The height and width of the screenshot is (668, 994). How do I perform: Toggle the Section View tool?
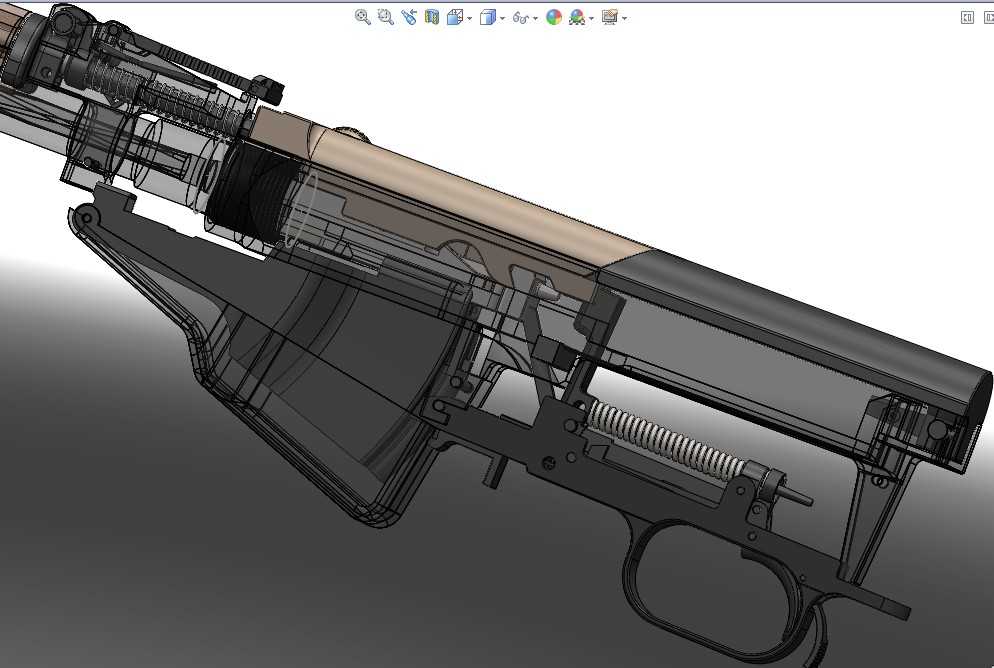click(x=432, y=17)
